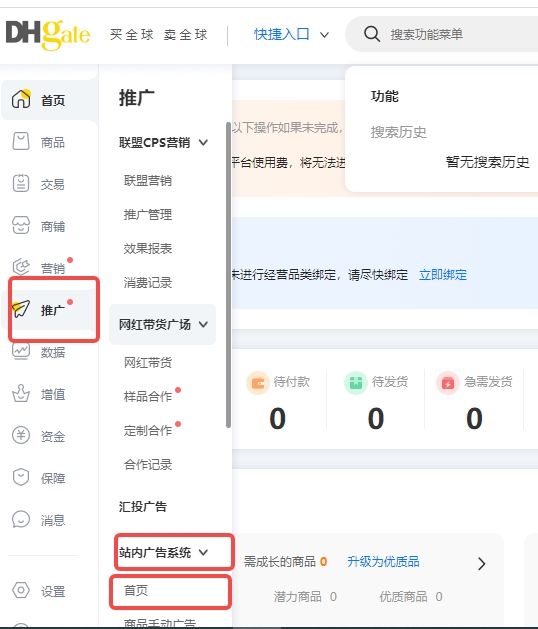Select 定制合作 menu item
This screenshot has width=538, height=629.
point(148,430)
